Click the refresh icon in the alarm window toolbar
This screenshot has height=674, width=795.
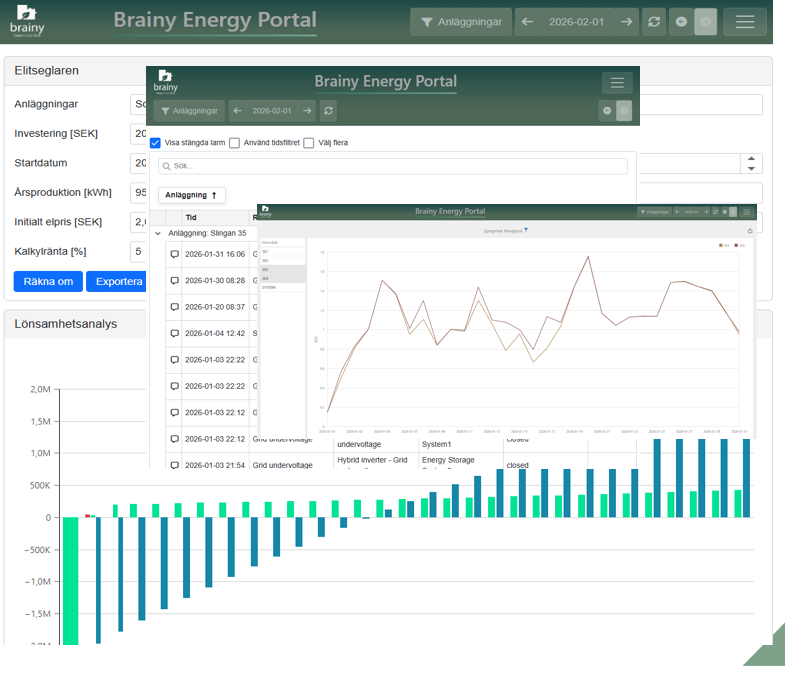329,111
